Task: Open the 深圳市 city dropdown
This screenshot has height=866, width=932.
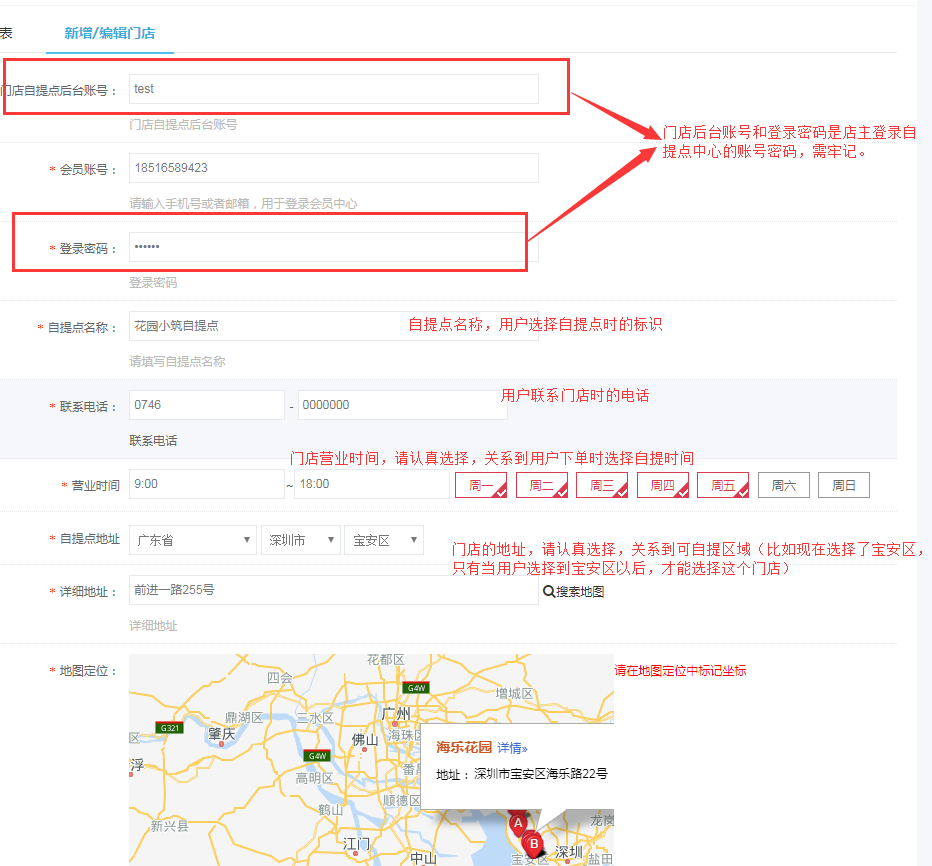Action: tap(301, 540)
